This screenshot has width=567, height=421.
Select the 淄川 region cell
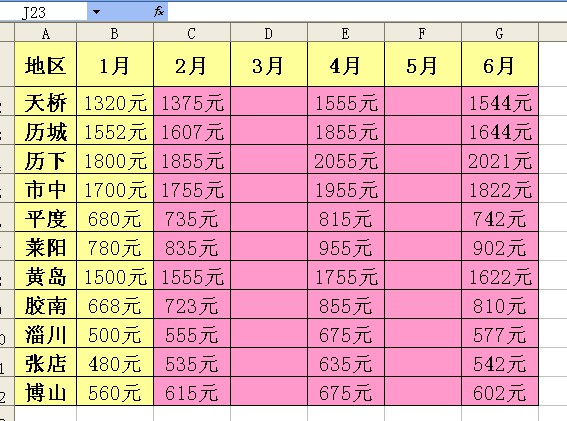tap(46, 333)
